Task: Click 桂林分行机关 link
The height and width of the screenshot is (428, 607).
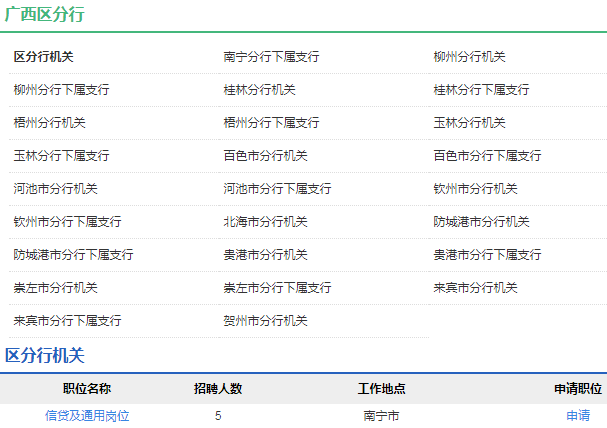Action: point(259,90)
